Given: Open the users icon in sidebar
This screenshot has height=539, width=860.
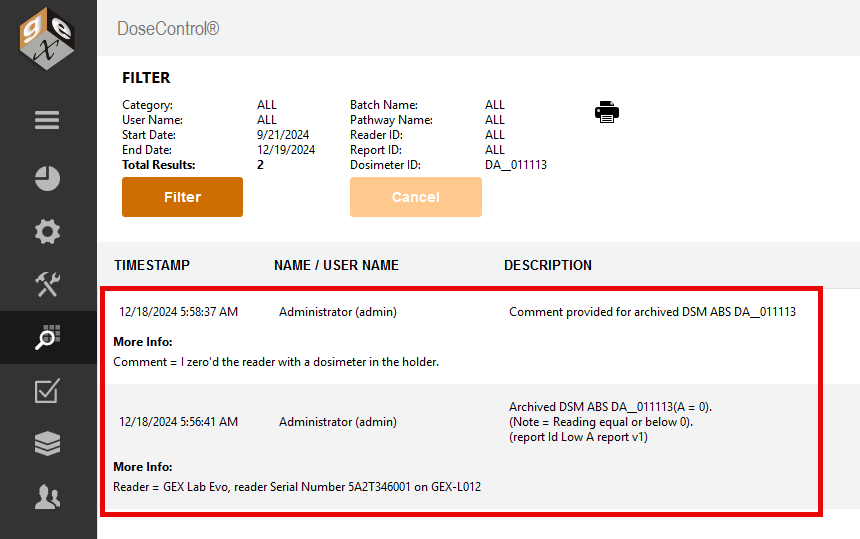Looking at the screenshot, I should [x=47, y=497].
